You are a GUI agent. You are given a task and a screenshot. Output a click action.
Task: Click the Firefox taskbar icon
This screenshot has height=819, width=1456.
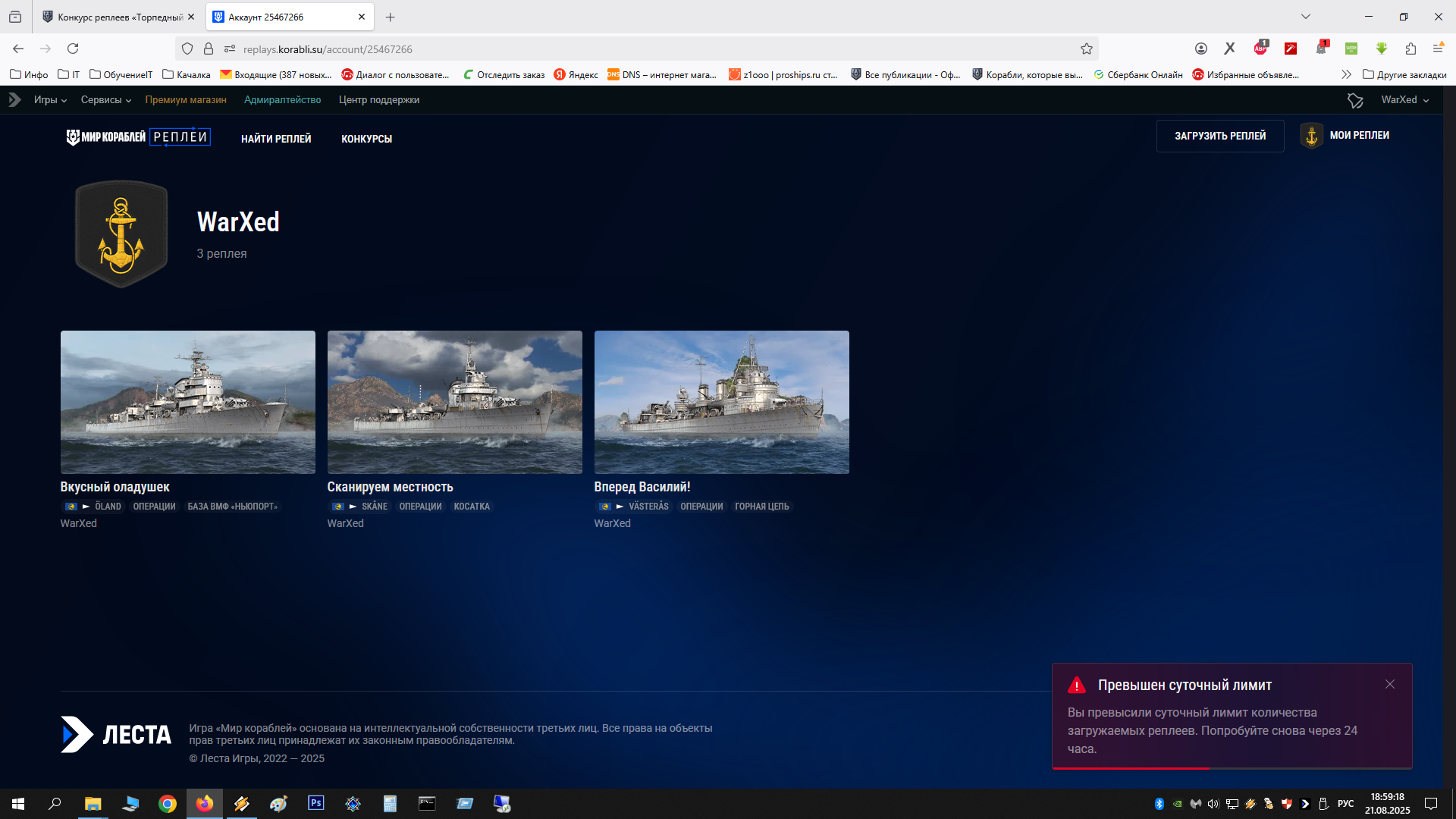[x=204, y=804]
